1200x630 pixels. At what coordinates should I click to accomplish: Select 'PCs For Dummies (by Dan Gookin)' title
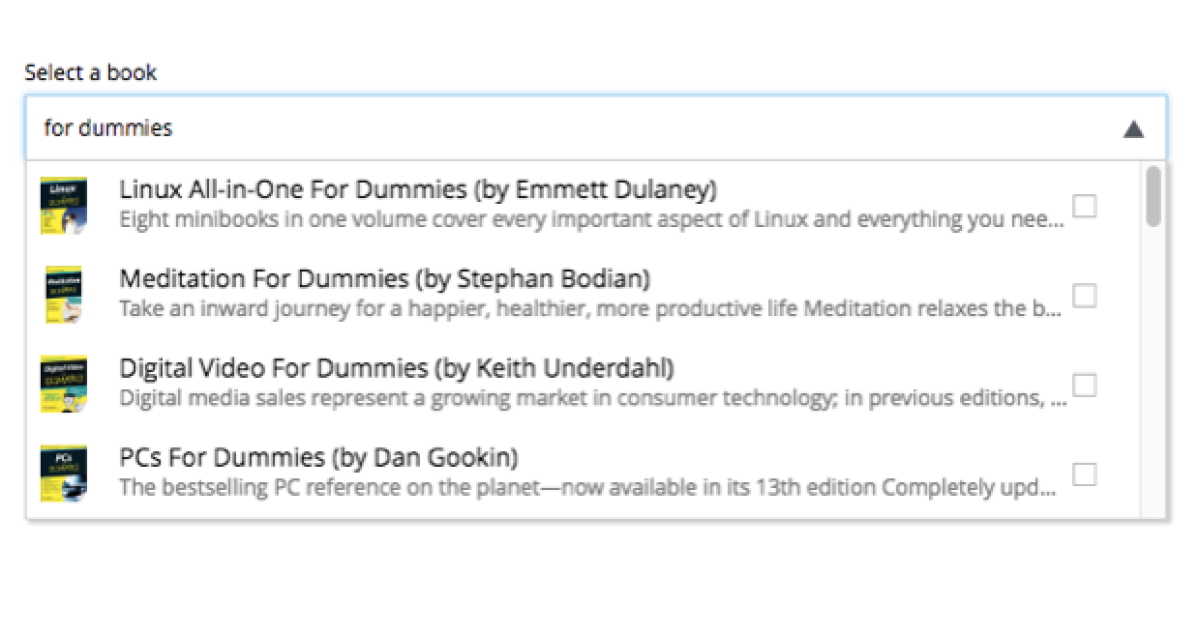click(319, 458)
